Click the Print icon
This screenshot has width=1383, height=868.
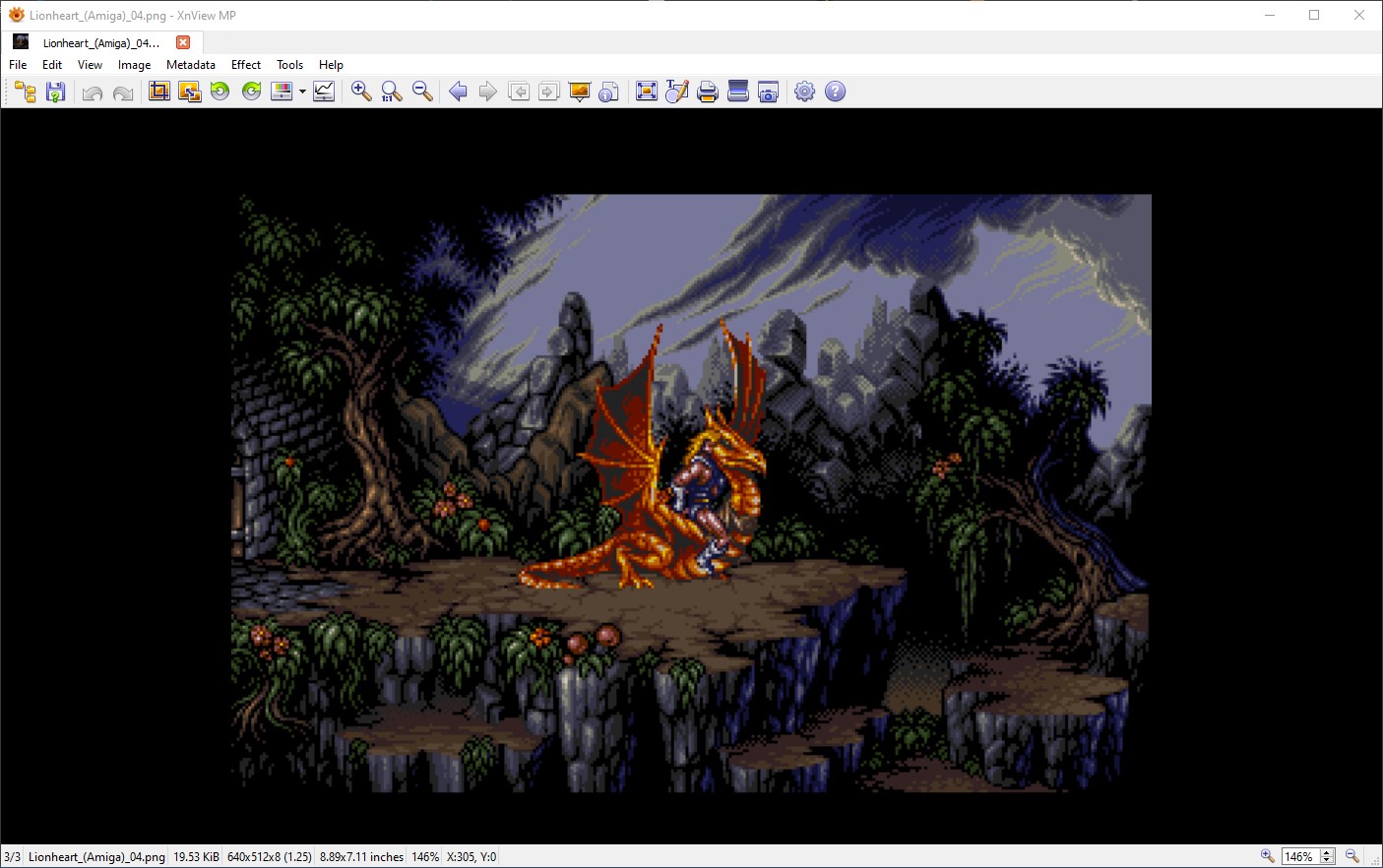point(707,92)
